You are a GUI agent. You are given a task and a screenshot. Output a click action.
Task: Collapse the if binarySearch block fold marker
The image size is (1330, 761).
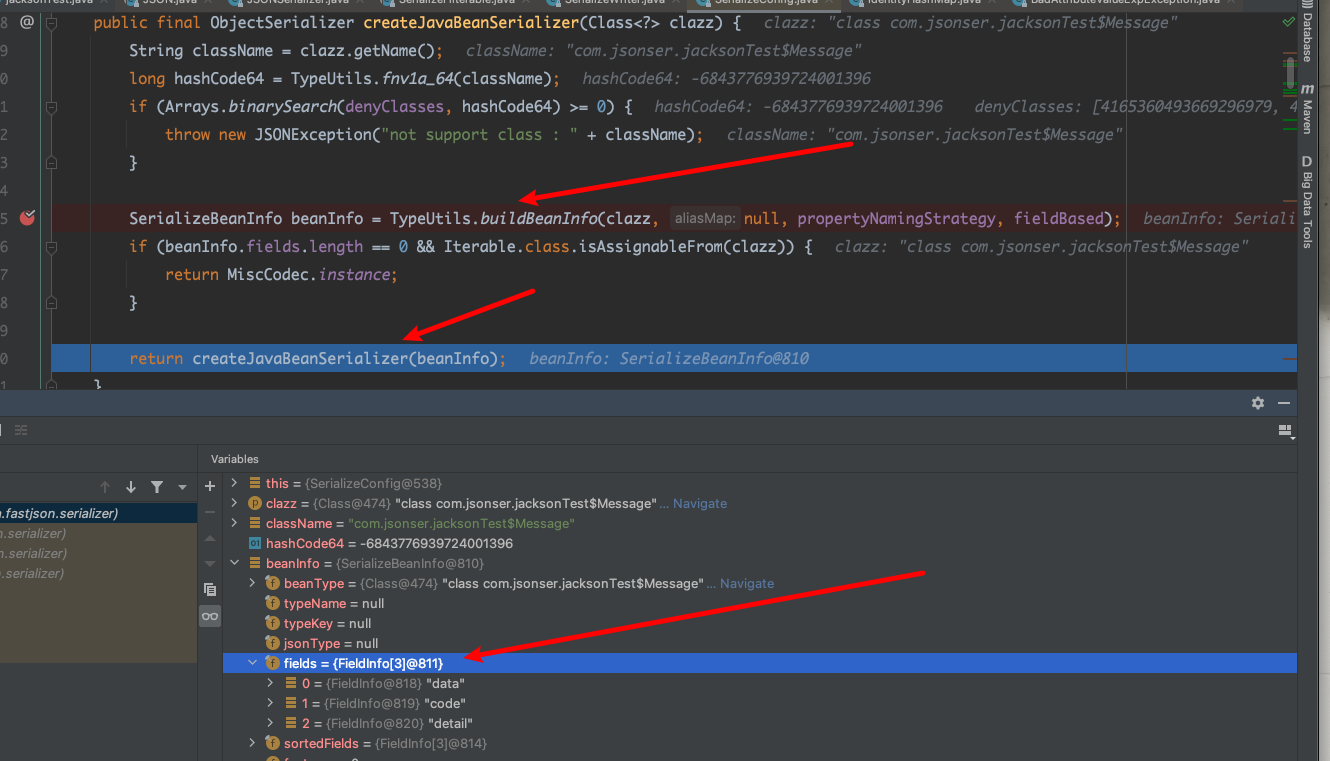click(52, 106)
